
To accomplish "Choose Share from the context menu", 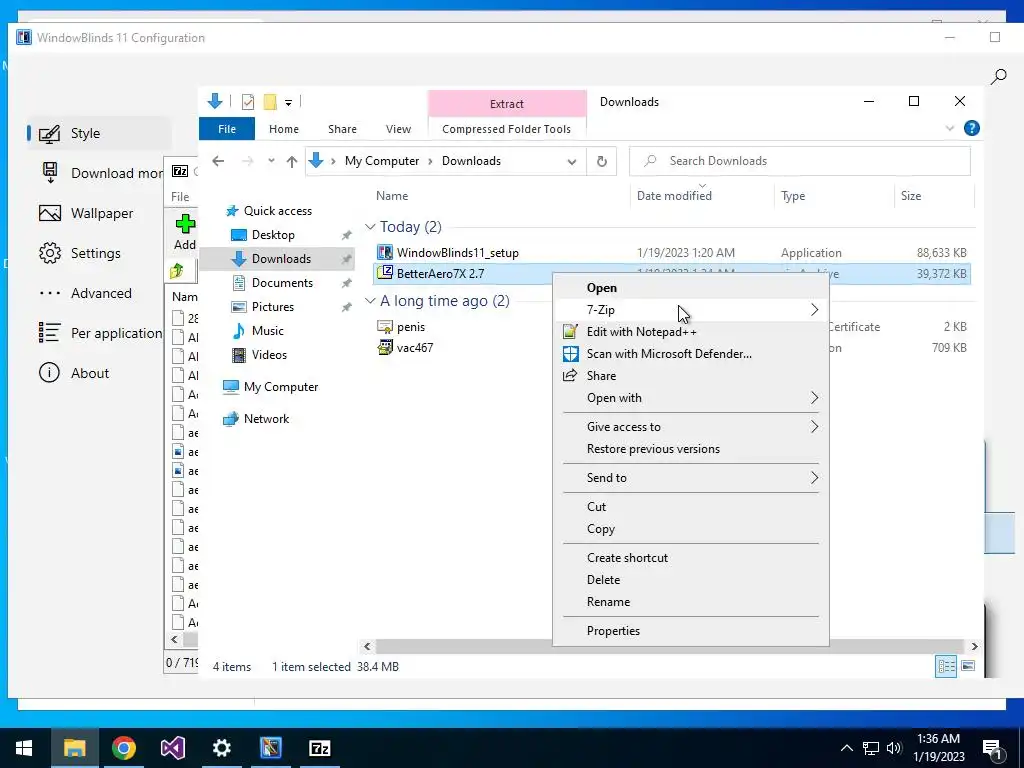I will (691, 376).
